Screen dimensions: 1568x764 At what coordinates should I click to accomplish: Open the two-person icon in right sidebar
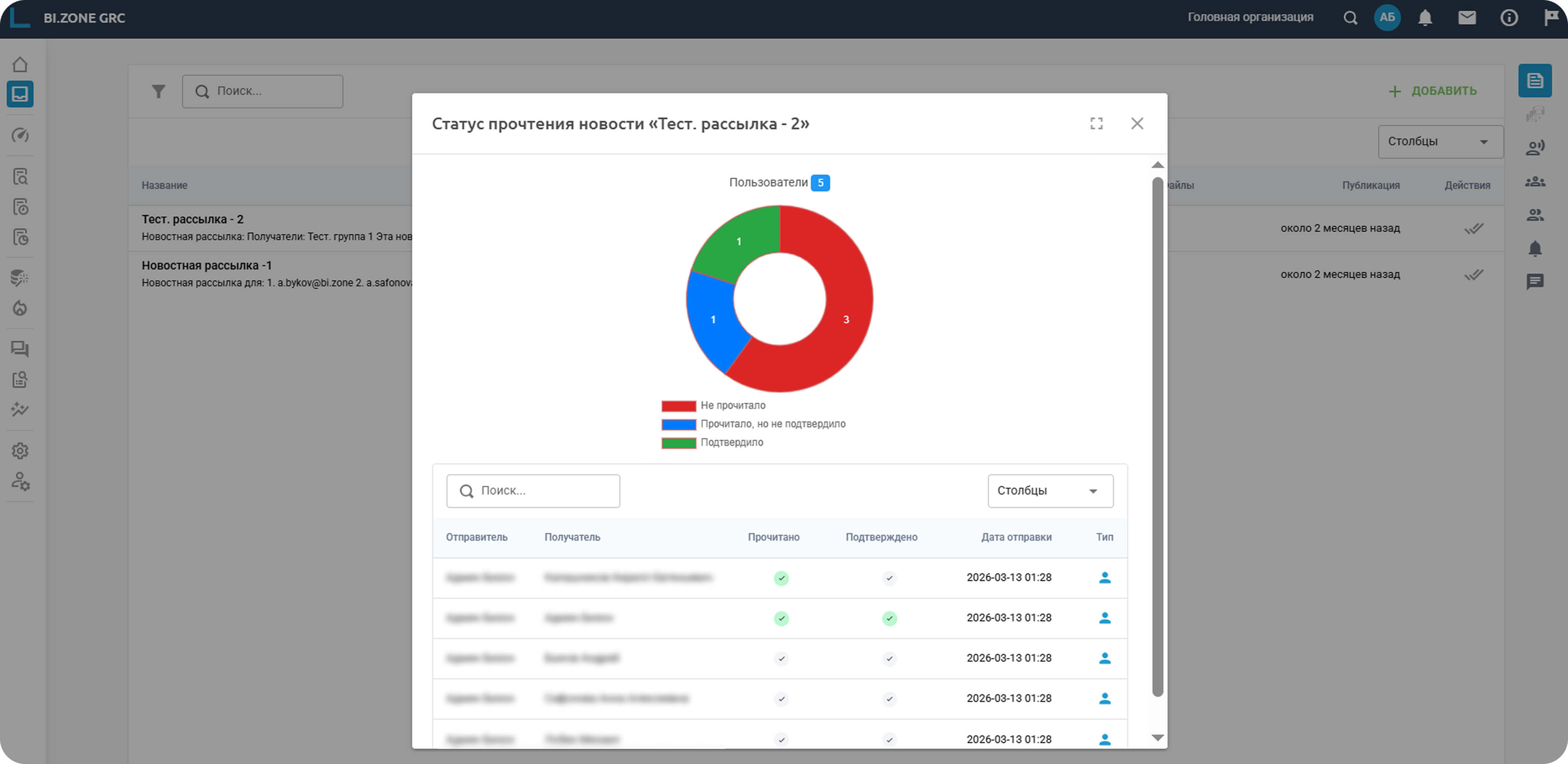[1535, 214]
